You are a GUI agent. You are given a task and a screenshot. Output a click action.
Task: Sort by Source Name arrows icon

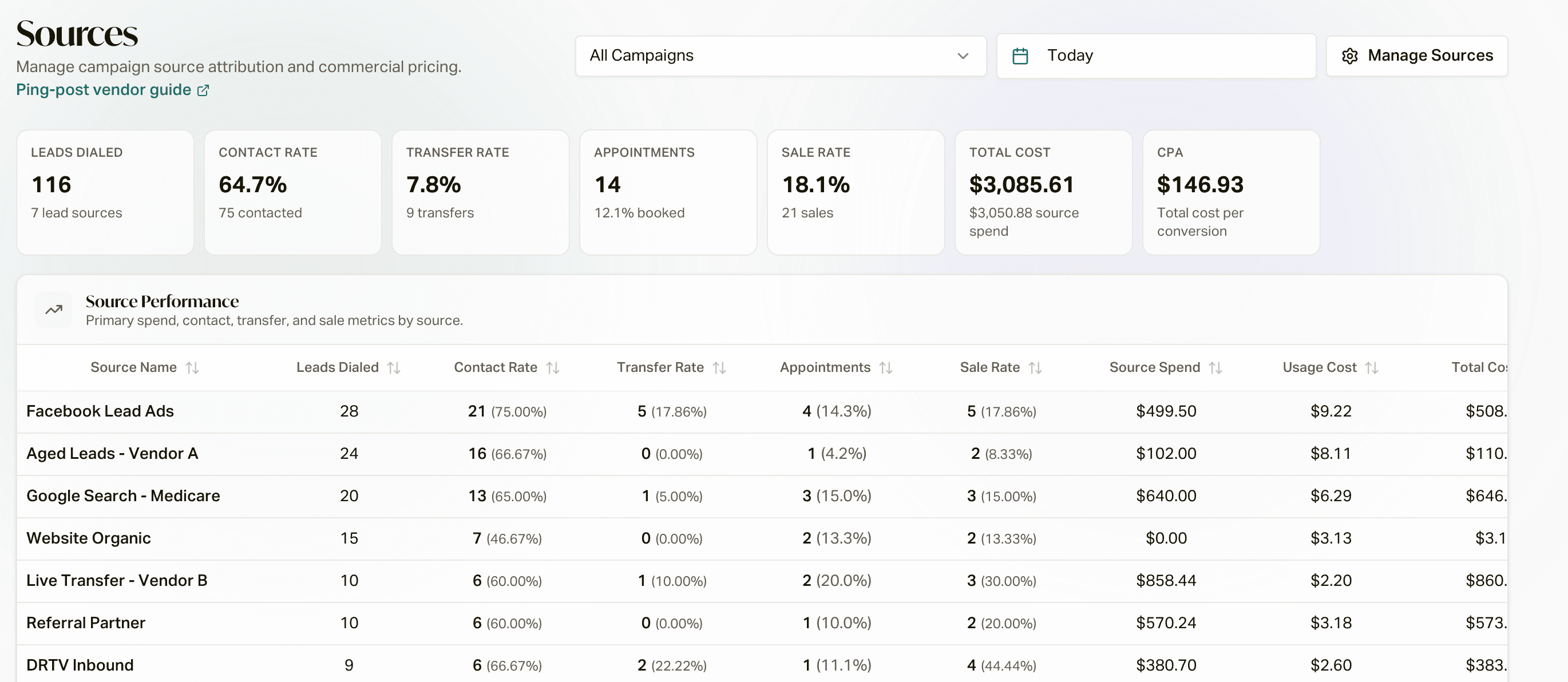pyautogui.click(x=192, y=367)
